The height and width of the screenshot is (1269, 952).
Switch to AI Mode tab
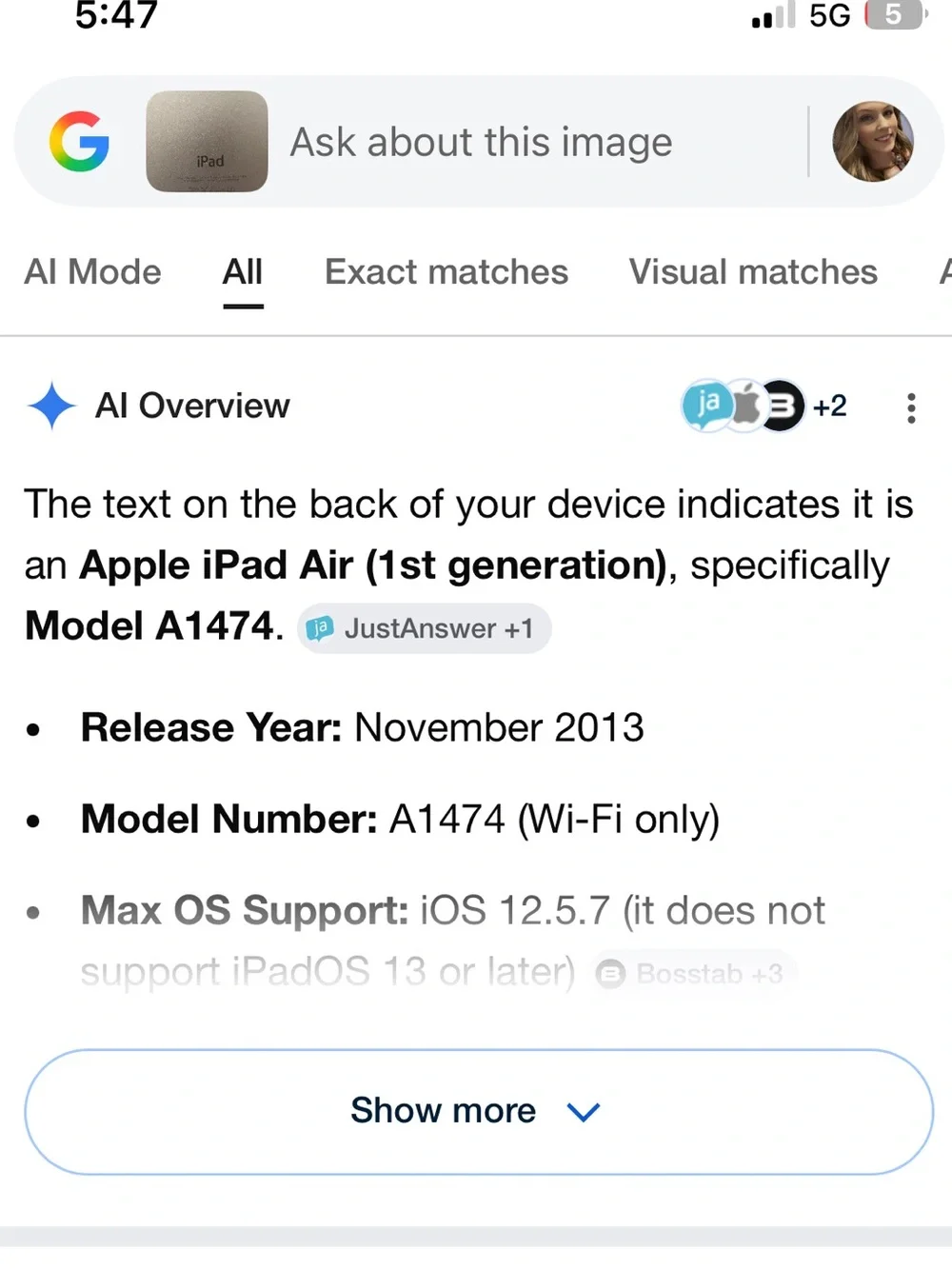tap(92, 272)
